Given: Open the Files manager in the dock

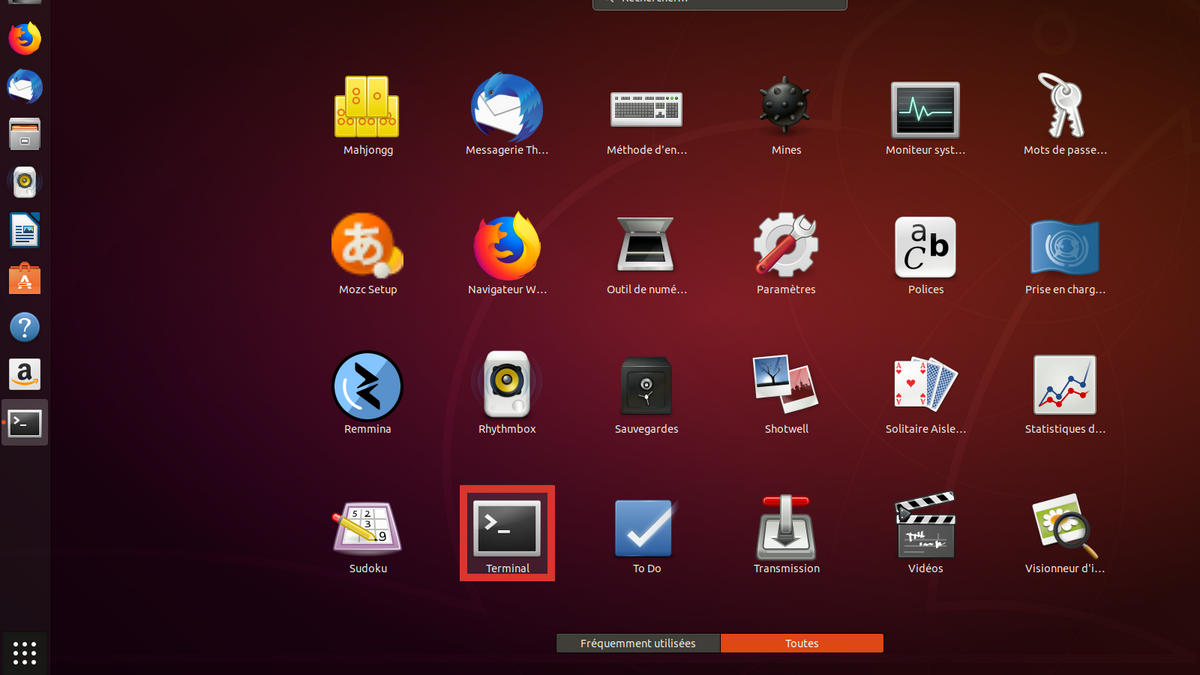Looking at the screenshot, I should pos(25,134).
